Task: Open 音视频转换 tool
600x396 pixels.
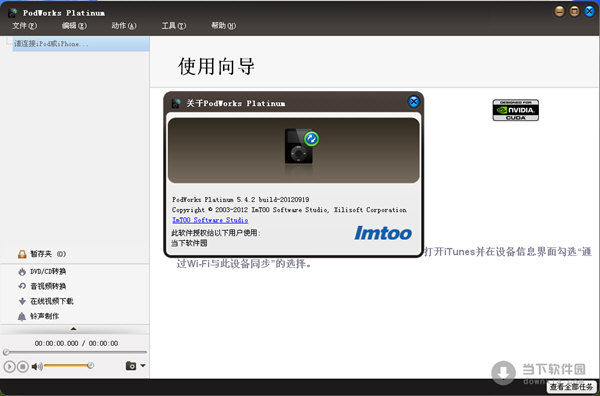Action: (42, 286)
